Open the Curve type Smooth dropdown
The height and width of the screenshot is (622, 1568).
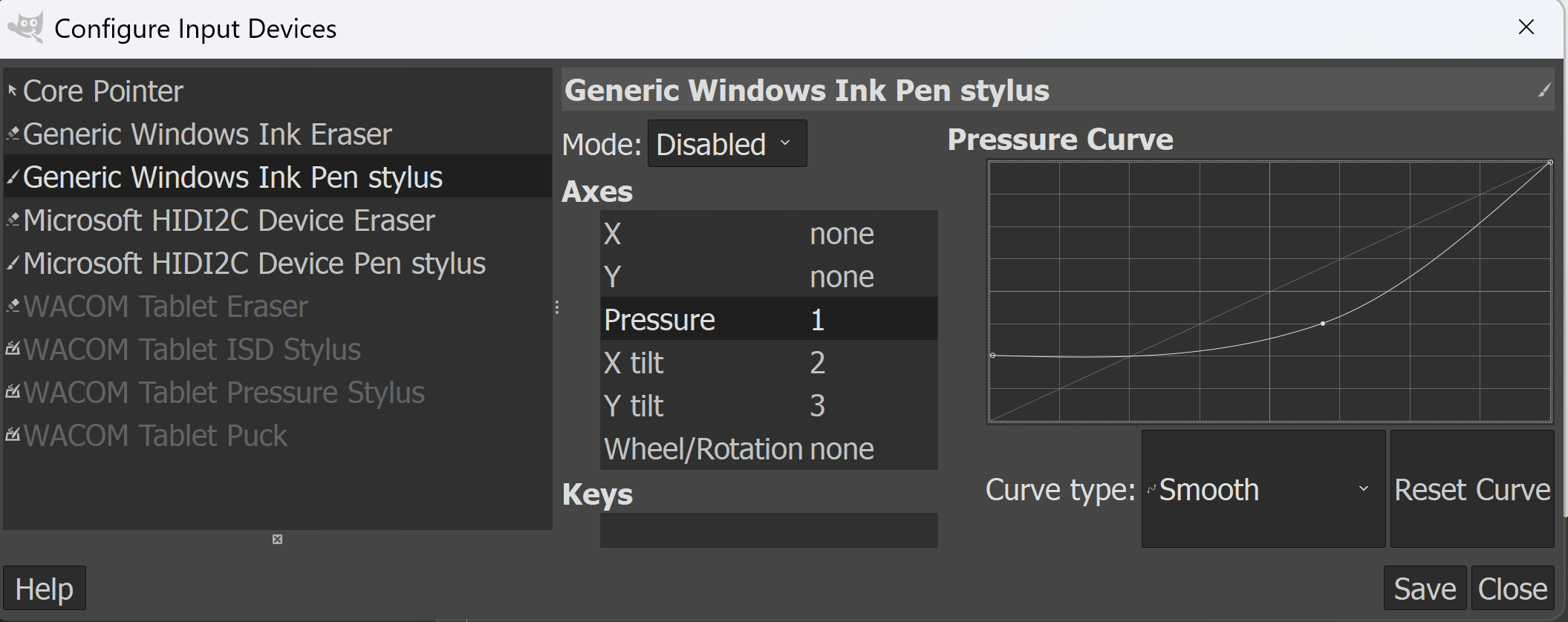coord(1263,489)
